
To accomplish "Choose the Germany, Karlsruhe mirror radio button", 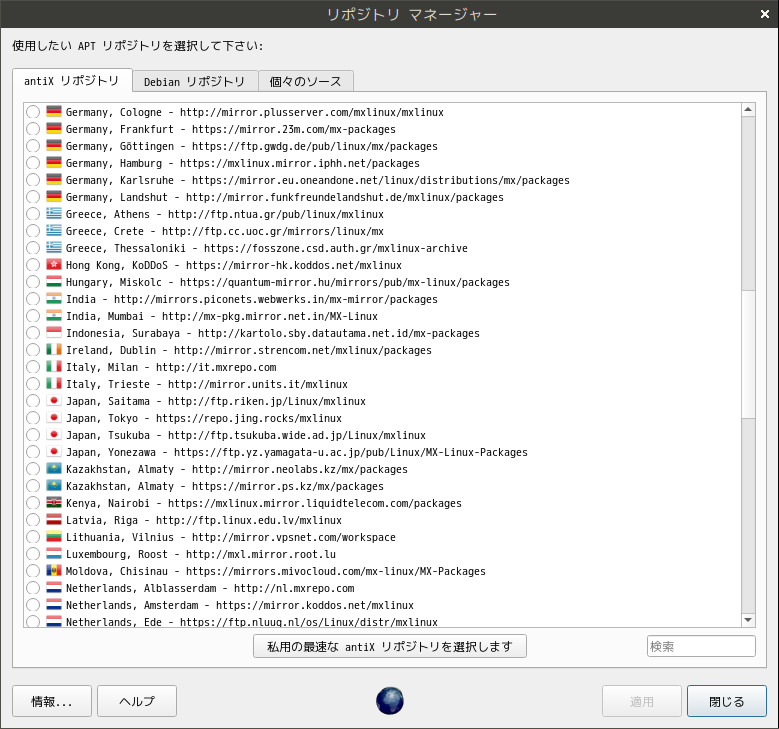I will (x=33, y=180).
